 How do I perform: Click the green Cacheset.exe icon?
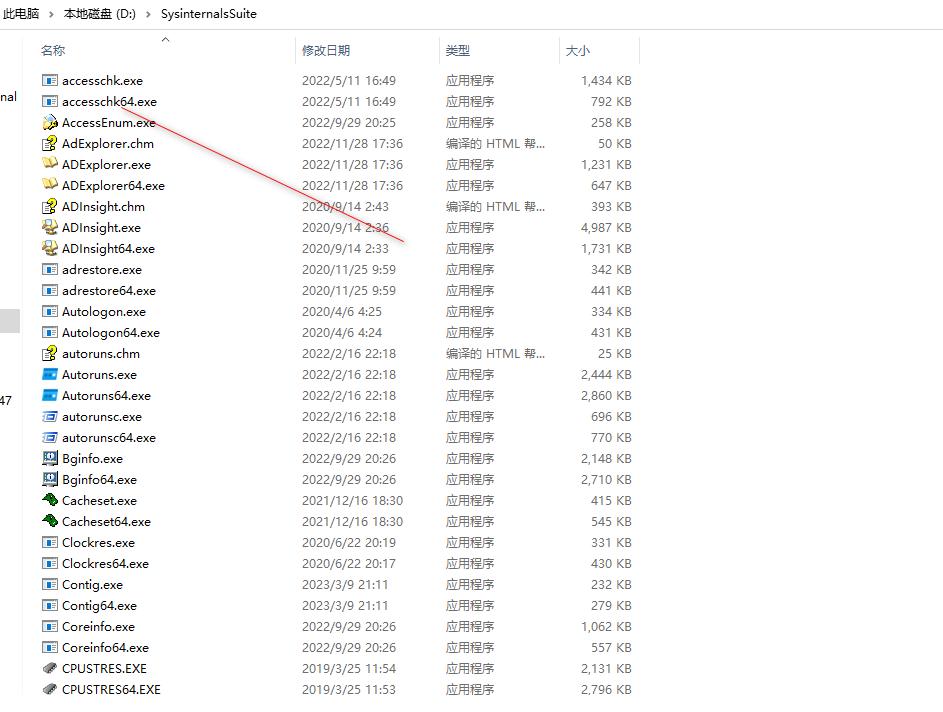point(50,500)
